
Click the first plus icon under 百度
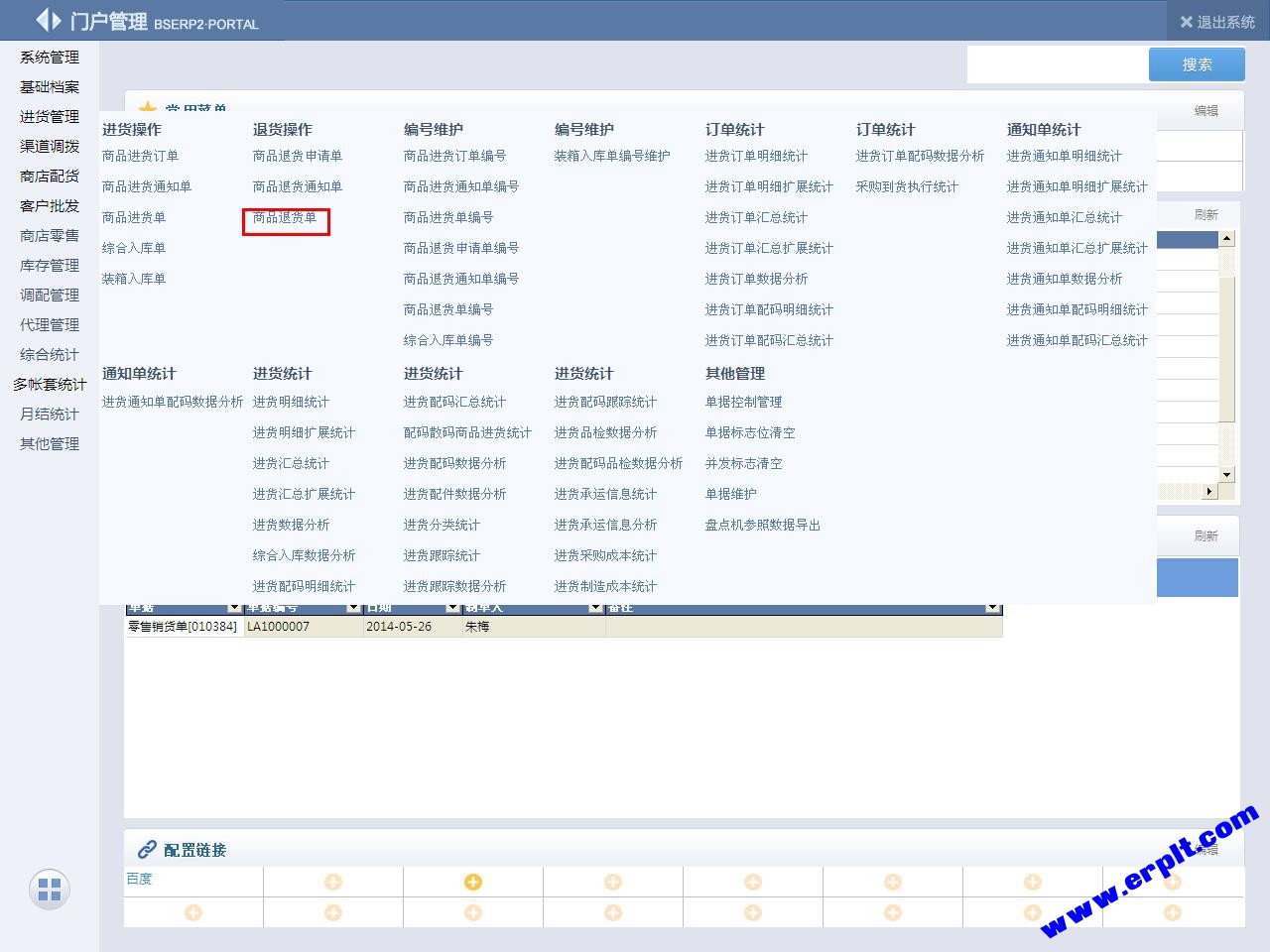(193, 912)
